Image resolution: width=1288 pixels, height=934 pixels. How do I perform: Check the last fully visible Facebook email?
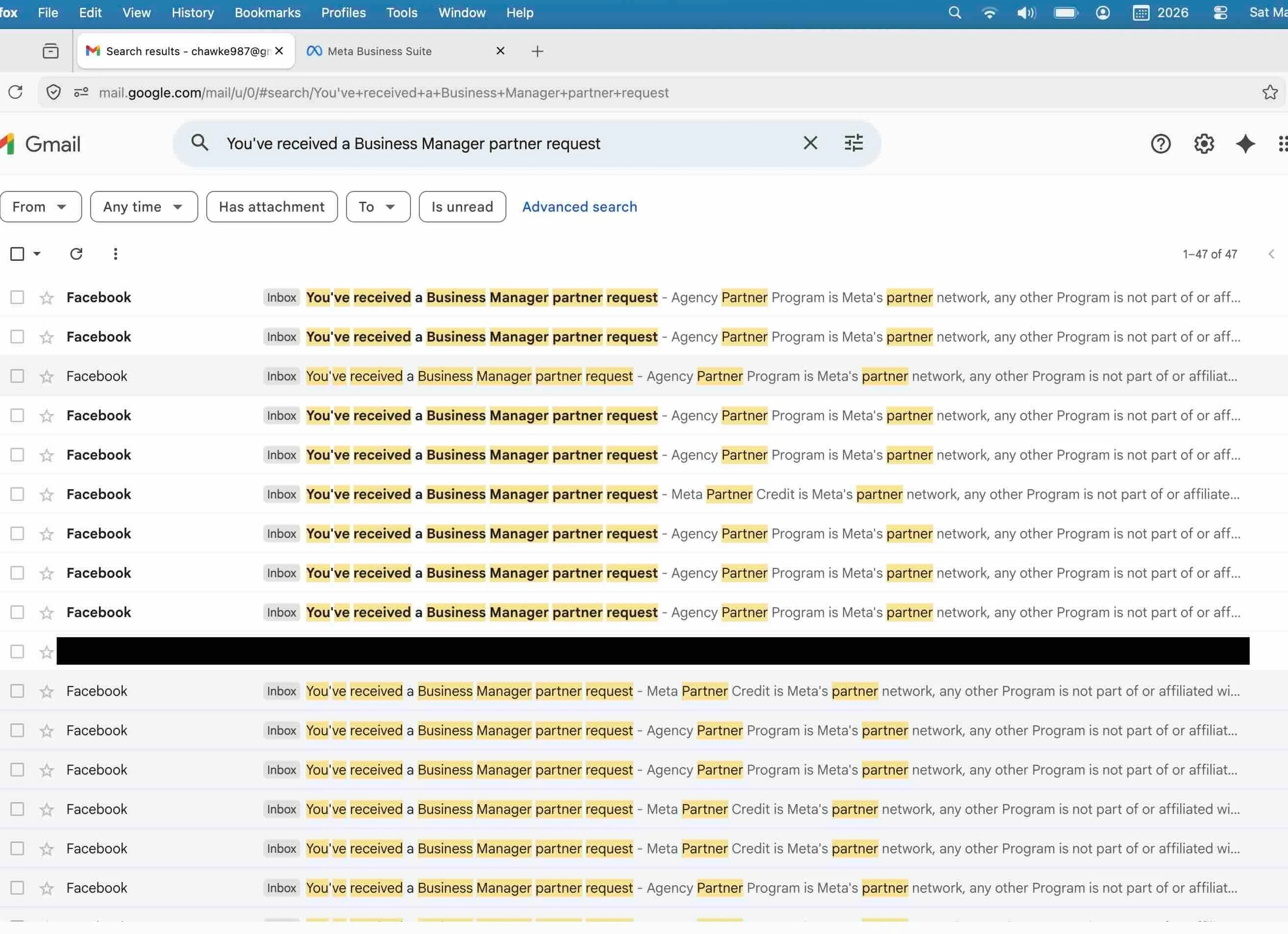17,887
